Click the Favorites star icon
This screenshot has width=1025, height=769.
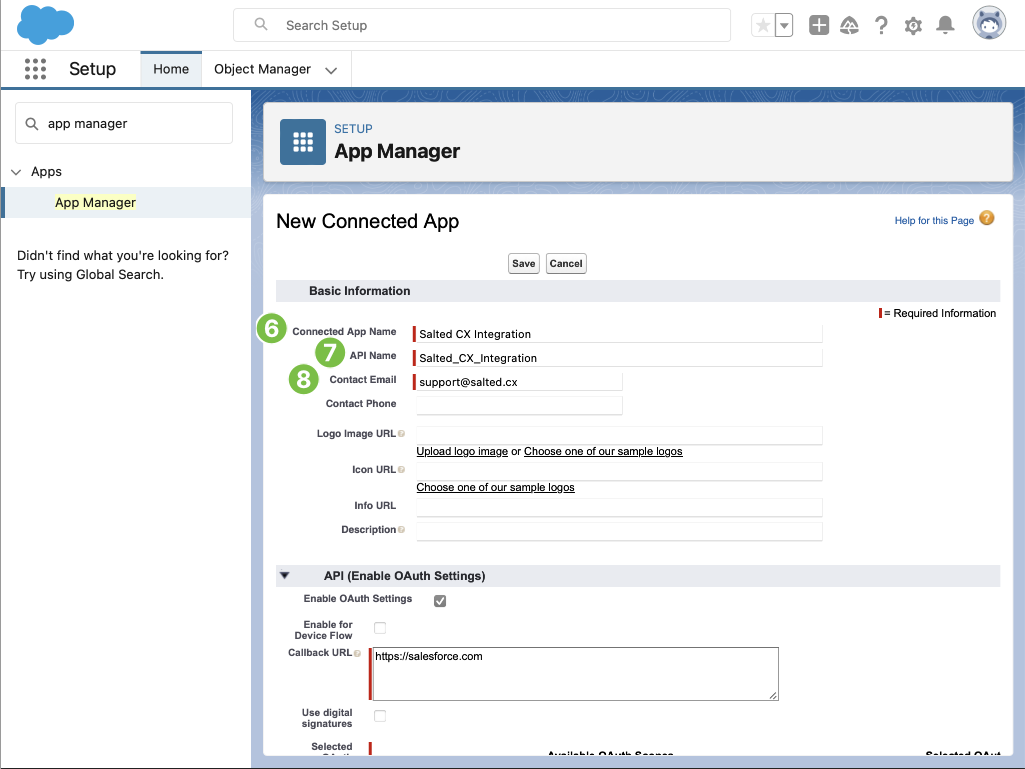763,26
